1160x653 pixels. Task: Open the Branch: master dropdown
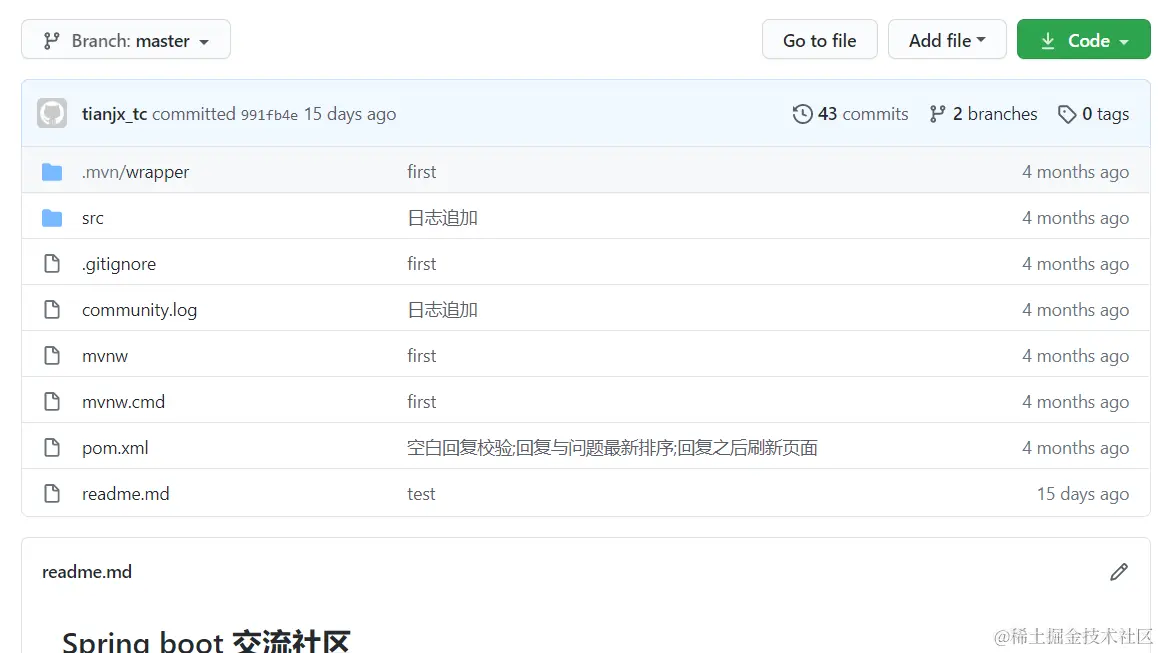126,40
